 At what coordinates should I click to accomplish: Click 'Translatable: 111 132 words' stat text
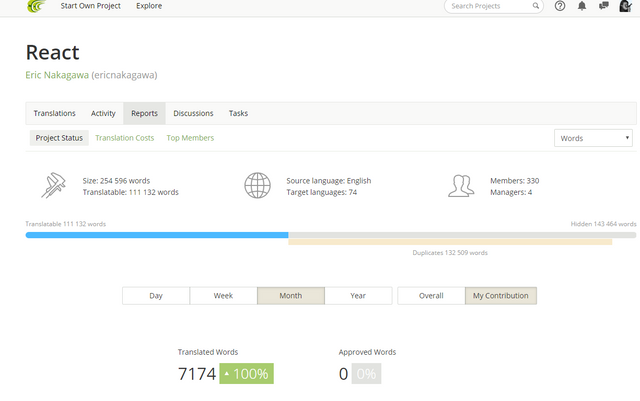(131, 192)
